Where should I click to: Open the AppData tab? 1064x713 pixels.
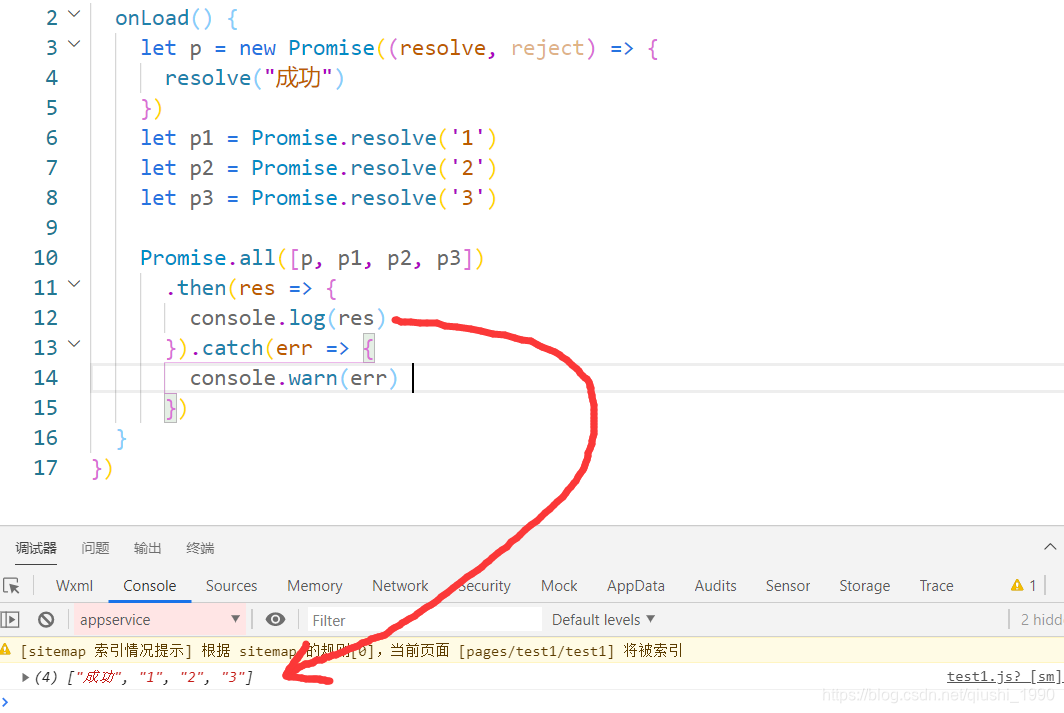pos(635,585)
